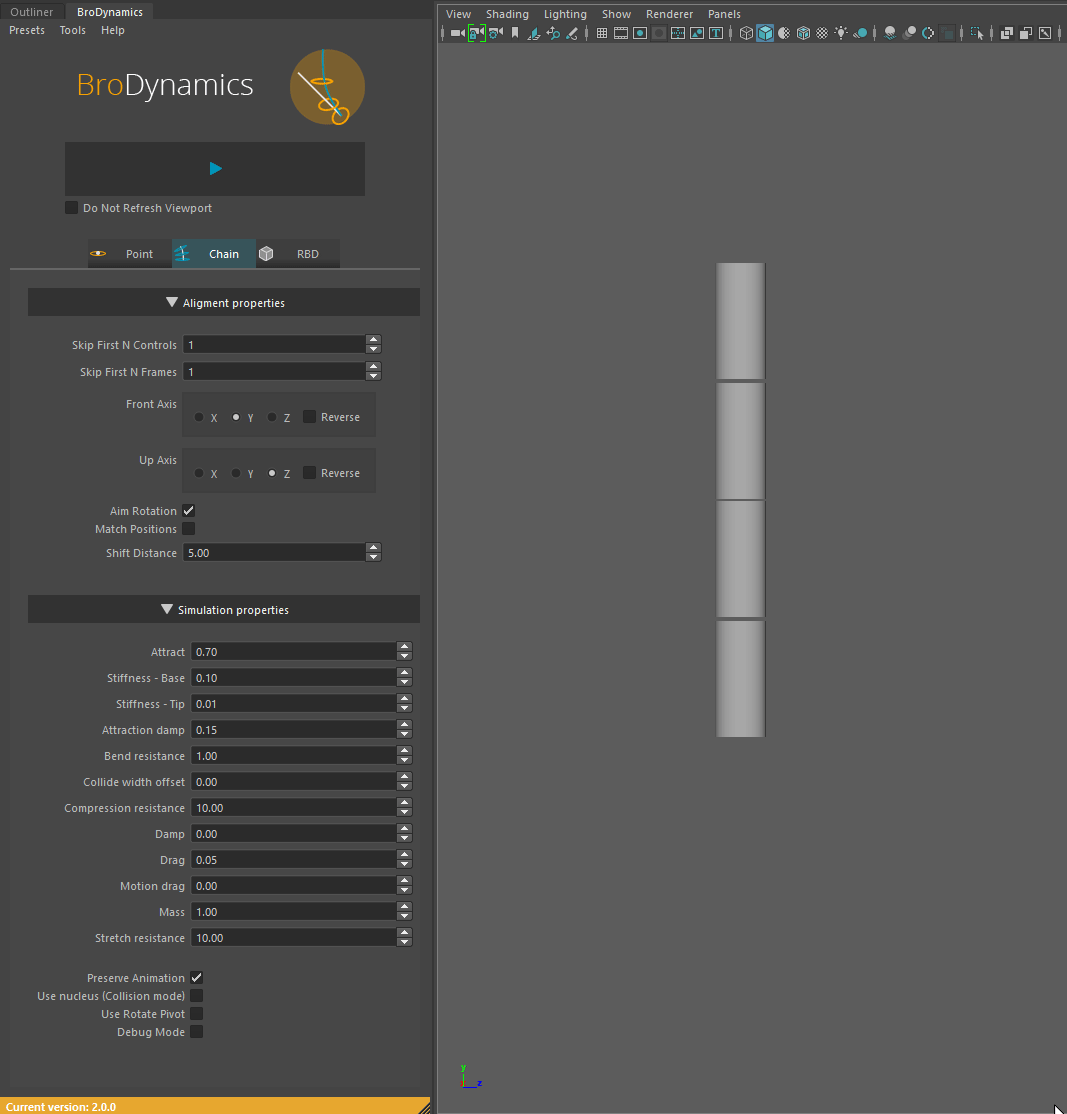Screen dimensions: 1067x1114
Task: Uncheck the Aim Rotation checkbox
Action: tap(188, 510)
